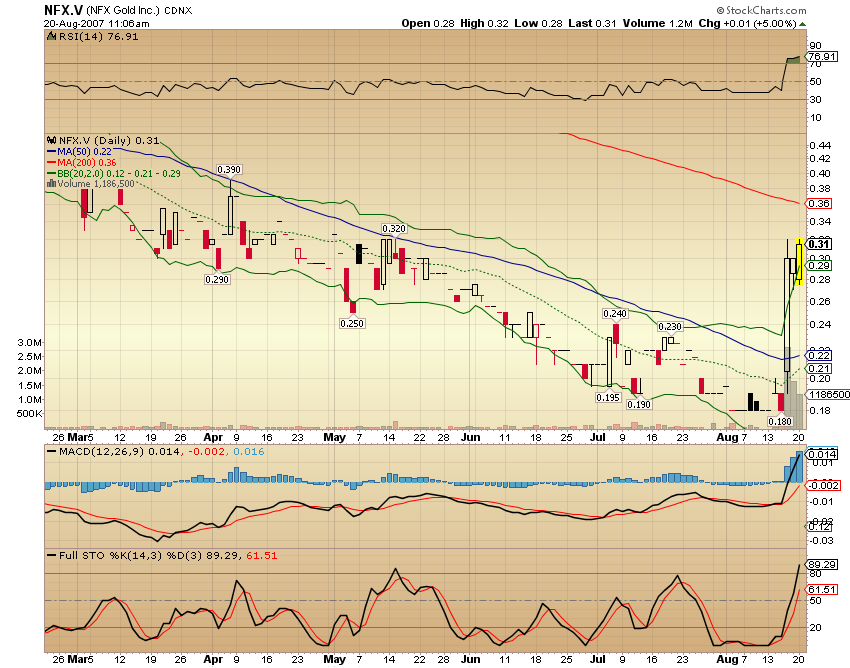850x668 pixels.
Task: Click the 0.390 price high callout
Action: (x=229, y=170)
